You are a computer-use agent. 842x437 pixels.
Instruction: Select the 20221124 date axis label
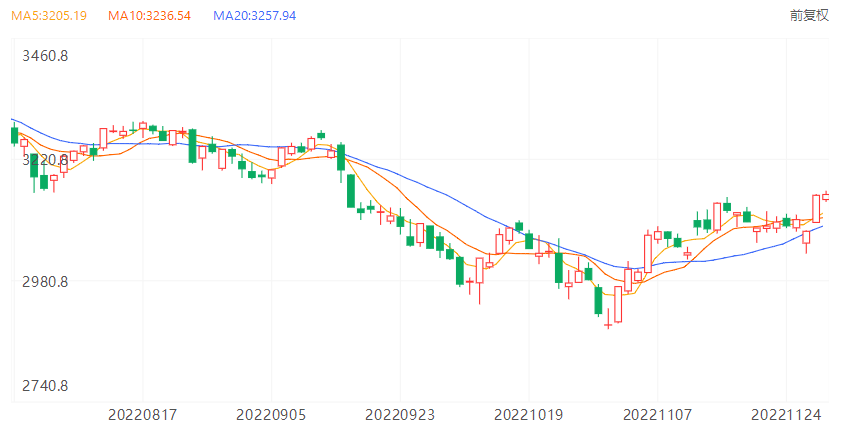[x=785, y=413]
